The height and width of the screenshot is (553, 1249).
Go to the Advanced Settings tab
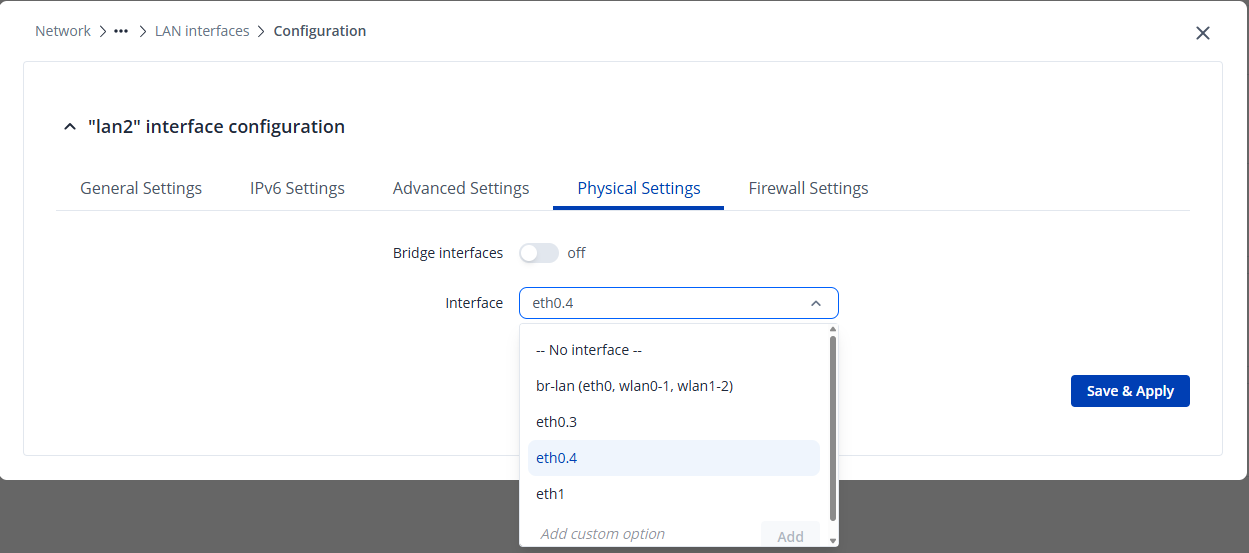click(x=461, y=188)
